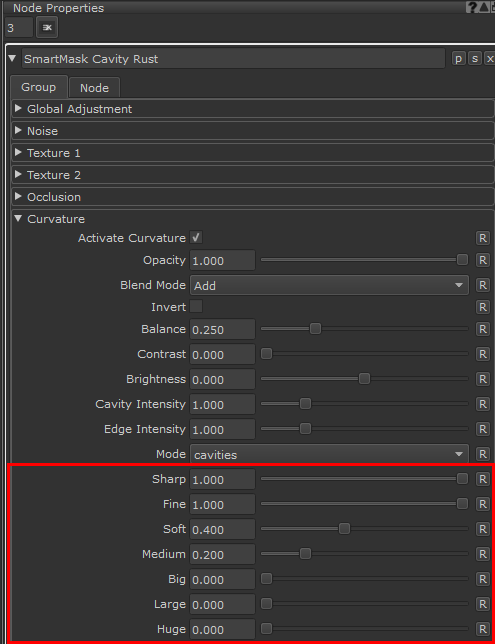Collapse the SmartMask Cavity Rust node arrow
The width and height of the screenshot is (495, 644).
12,58
